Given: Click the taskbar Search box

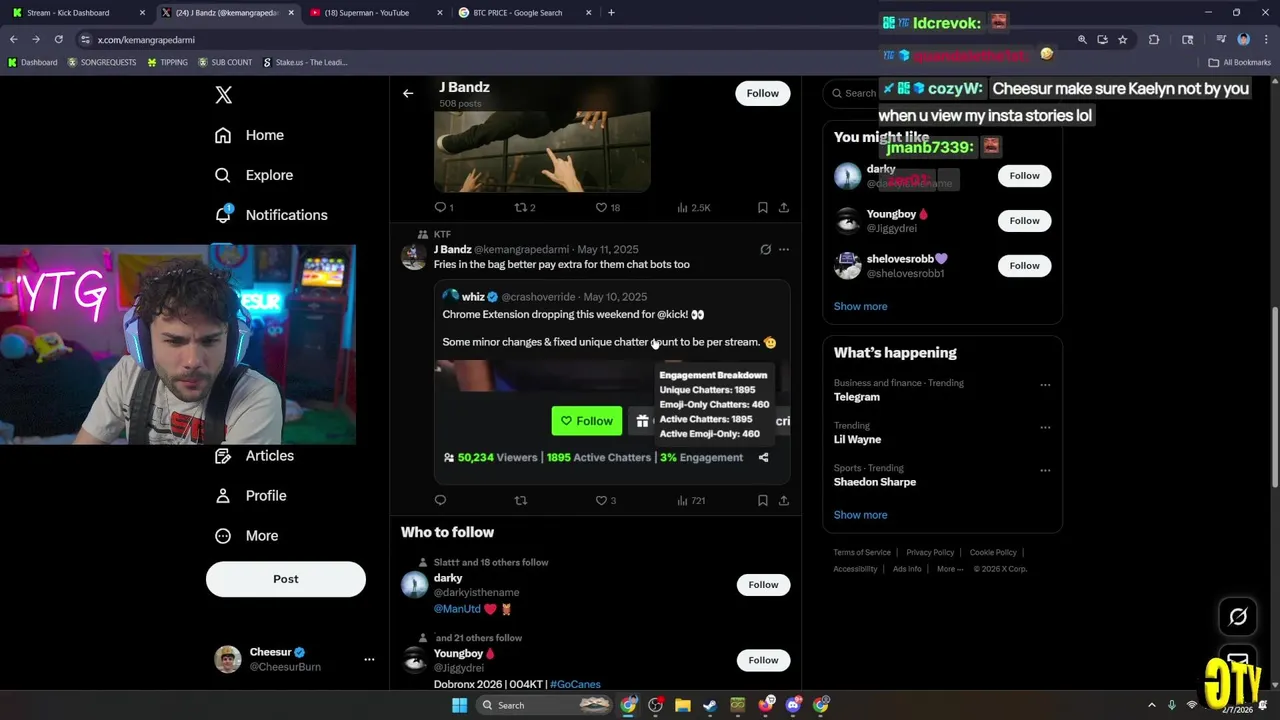Looking at the screenshot, I should click(545, 705).
